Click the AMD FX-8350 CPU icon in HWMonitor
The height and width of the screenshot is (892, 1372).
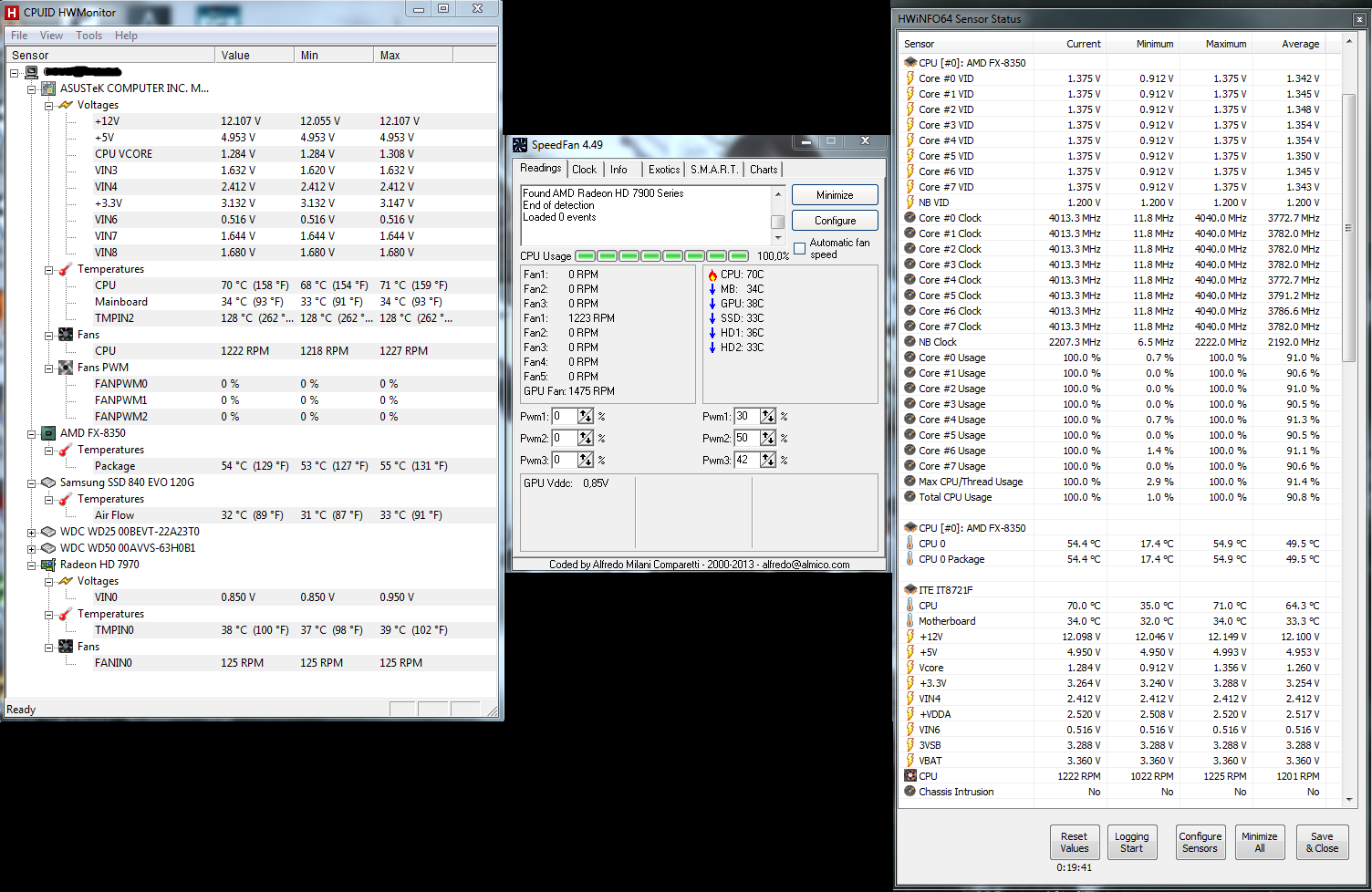click(48, 433)
